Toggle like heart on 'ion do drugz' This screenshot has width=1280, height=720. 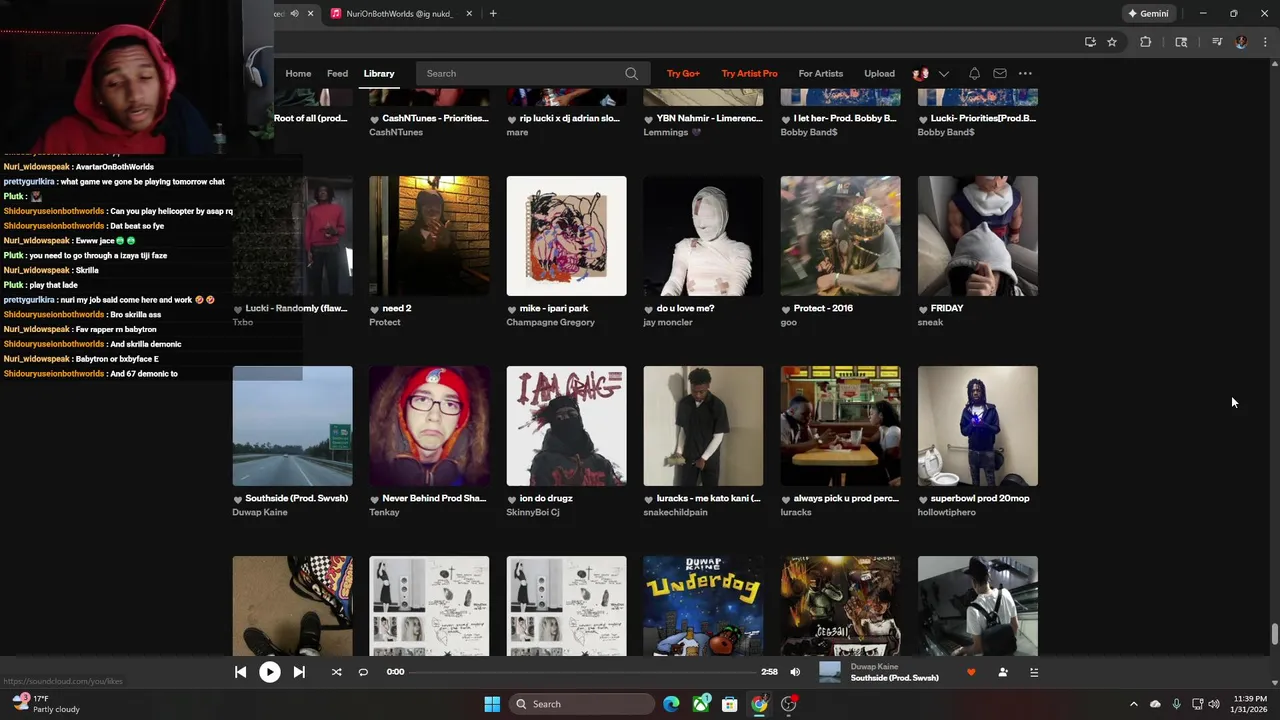pos(512,499)
